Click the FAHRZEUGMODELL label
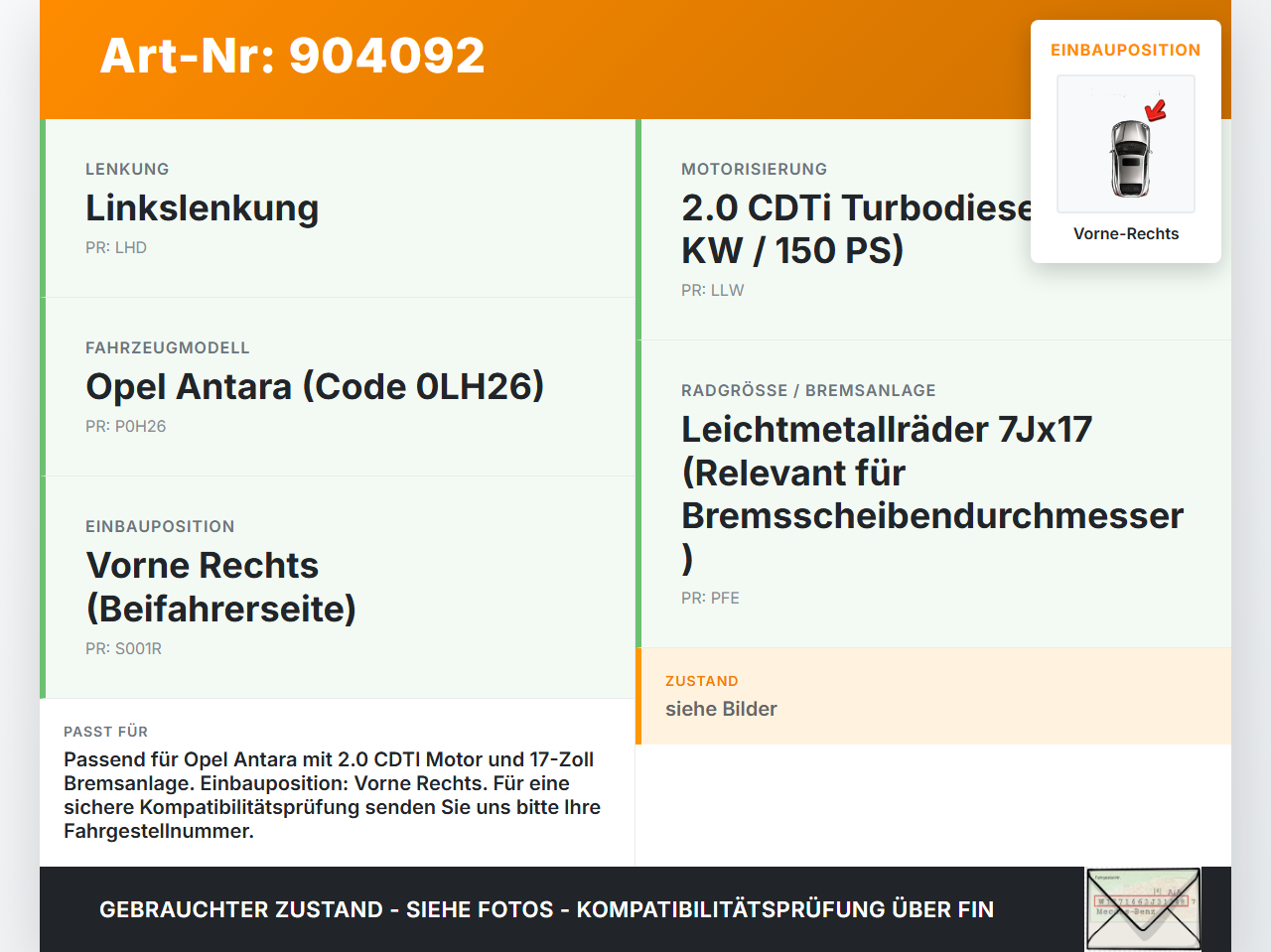1271x952 pixels. coord(168,347)
